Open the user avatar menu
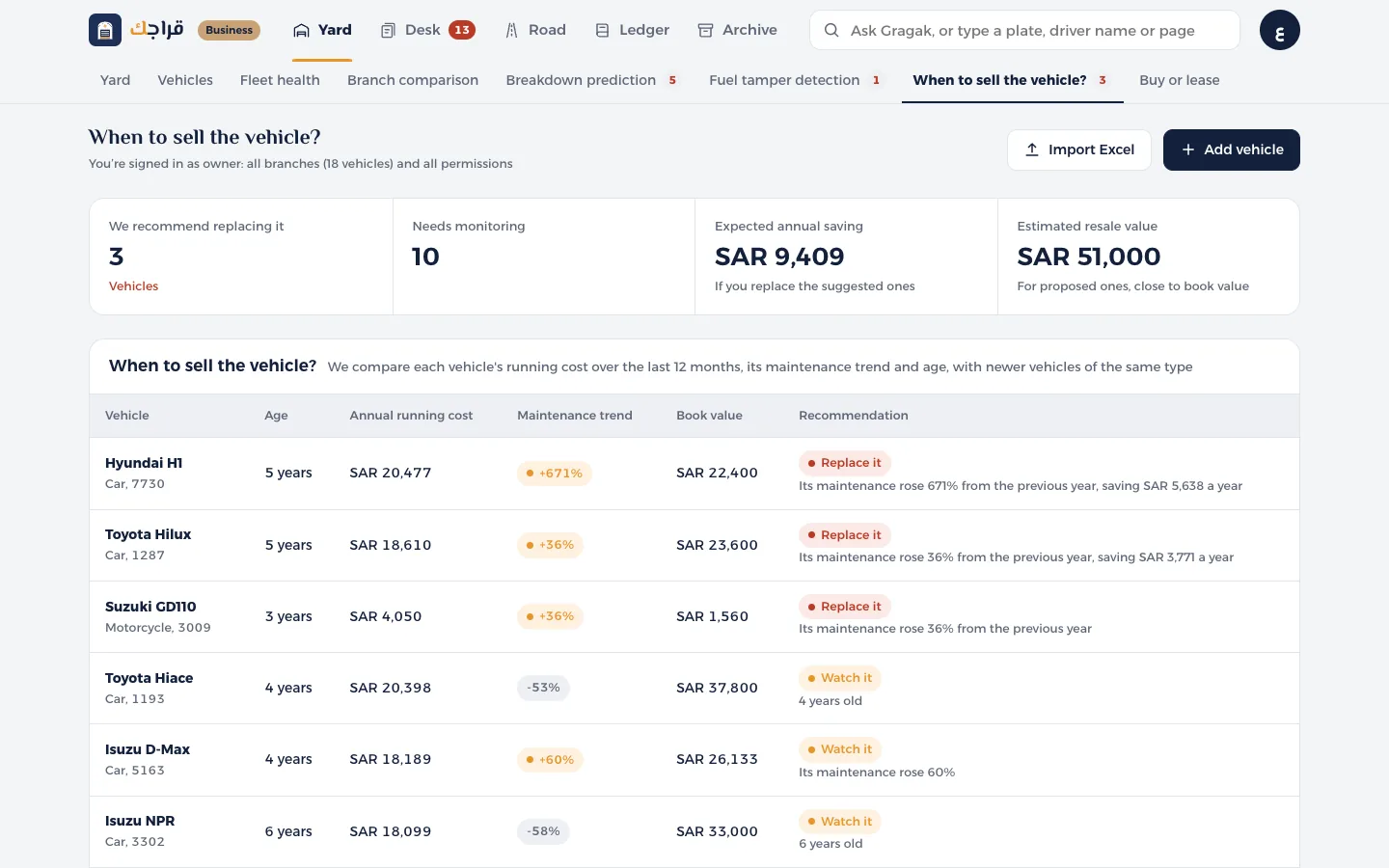 [1279, 30]
